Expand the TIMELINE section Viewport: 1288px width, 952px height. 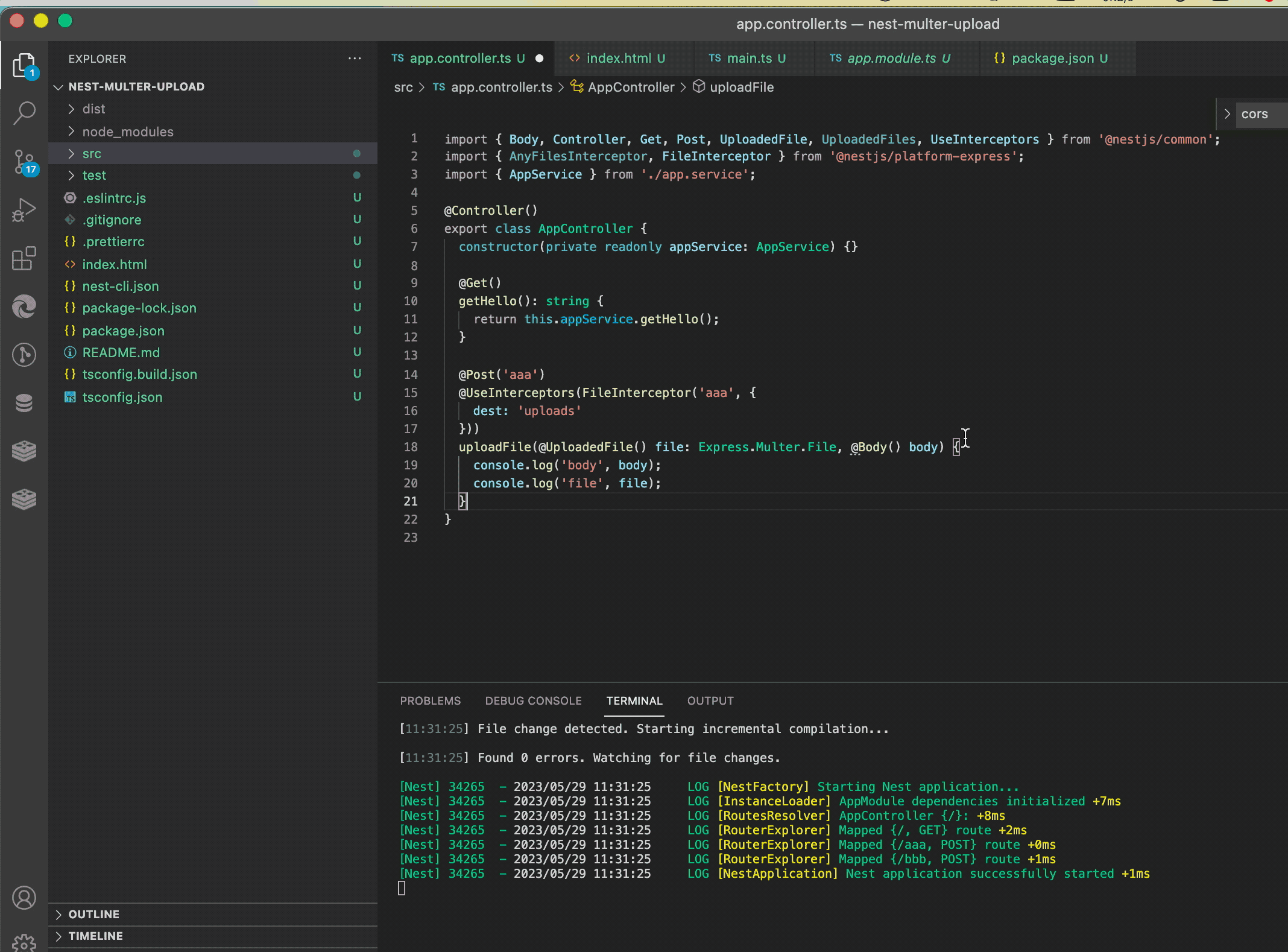[x=95, y=936]
